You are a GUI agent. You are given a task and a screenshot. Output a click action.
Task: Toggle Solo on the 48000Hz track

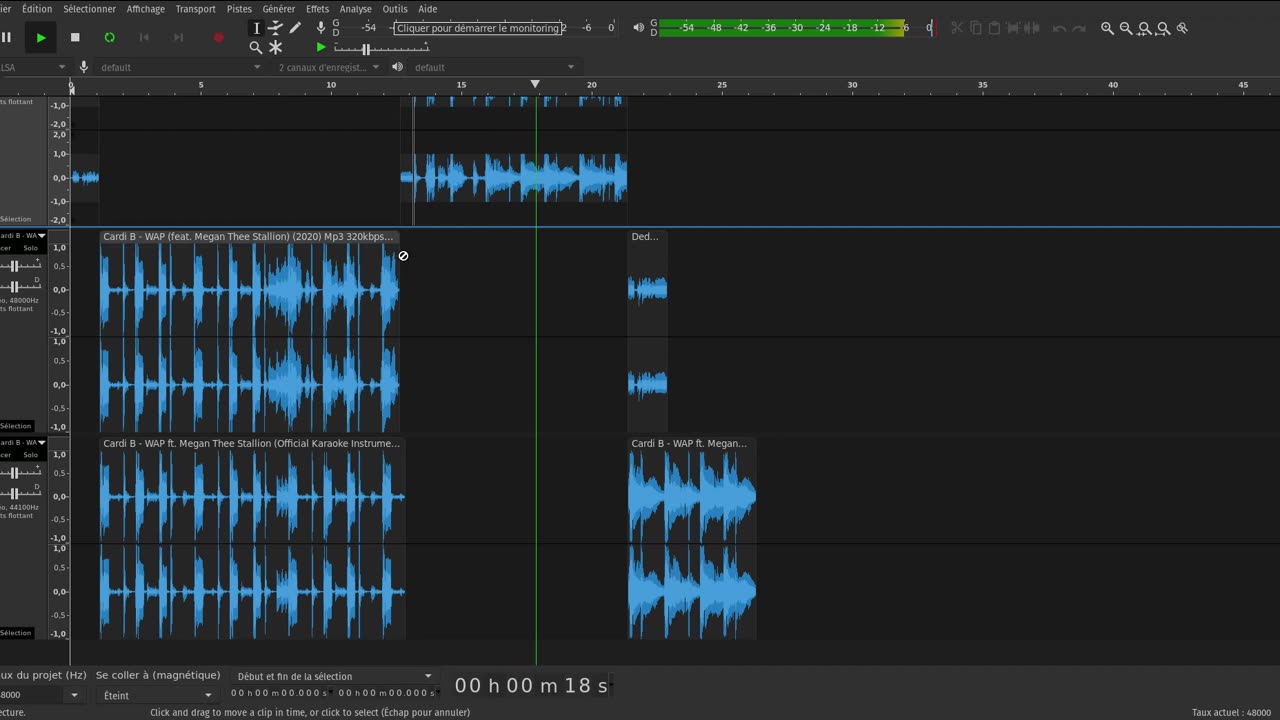click(x=31, y=248)
